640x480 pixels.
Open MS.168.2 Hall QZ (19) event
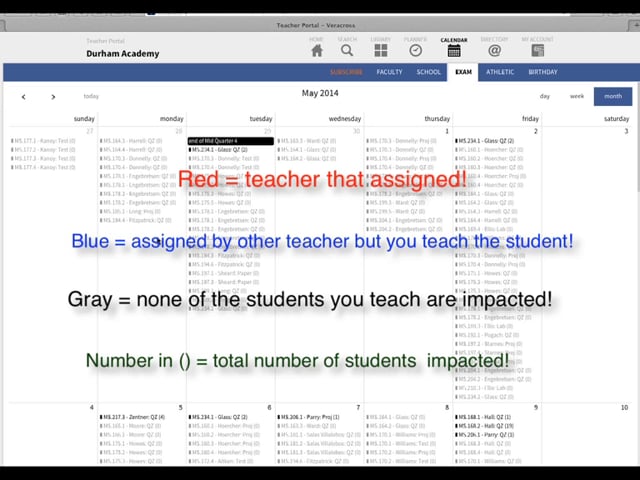pos(484,426)
